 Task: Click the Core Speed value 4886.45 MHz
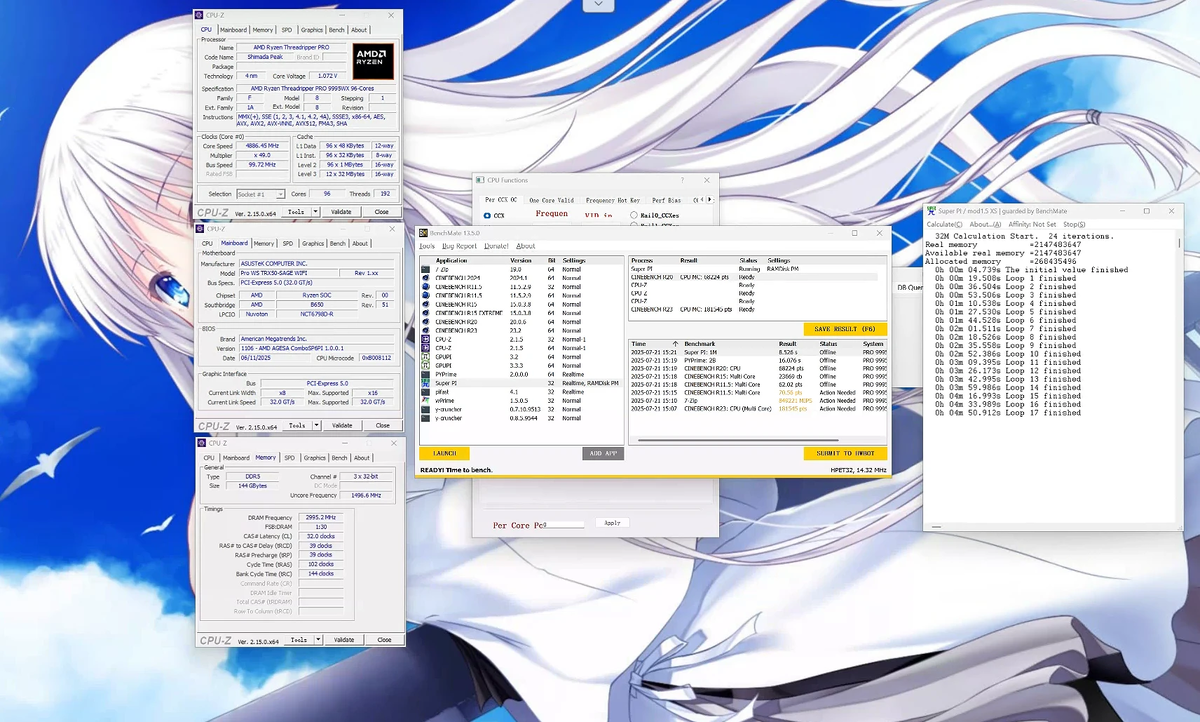pyautogui.click(x=262, y=146)
